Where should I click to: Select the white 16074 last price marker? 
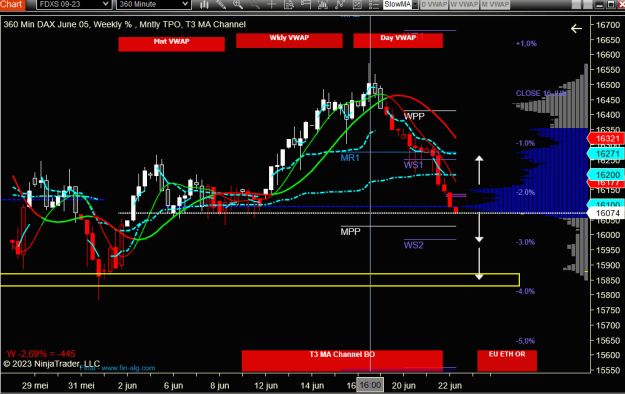(606, 213)
